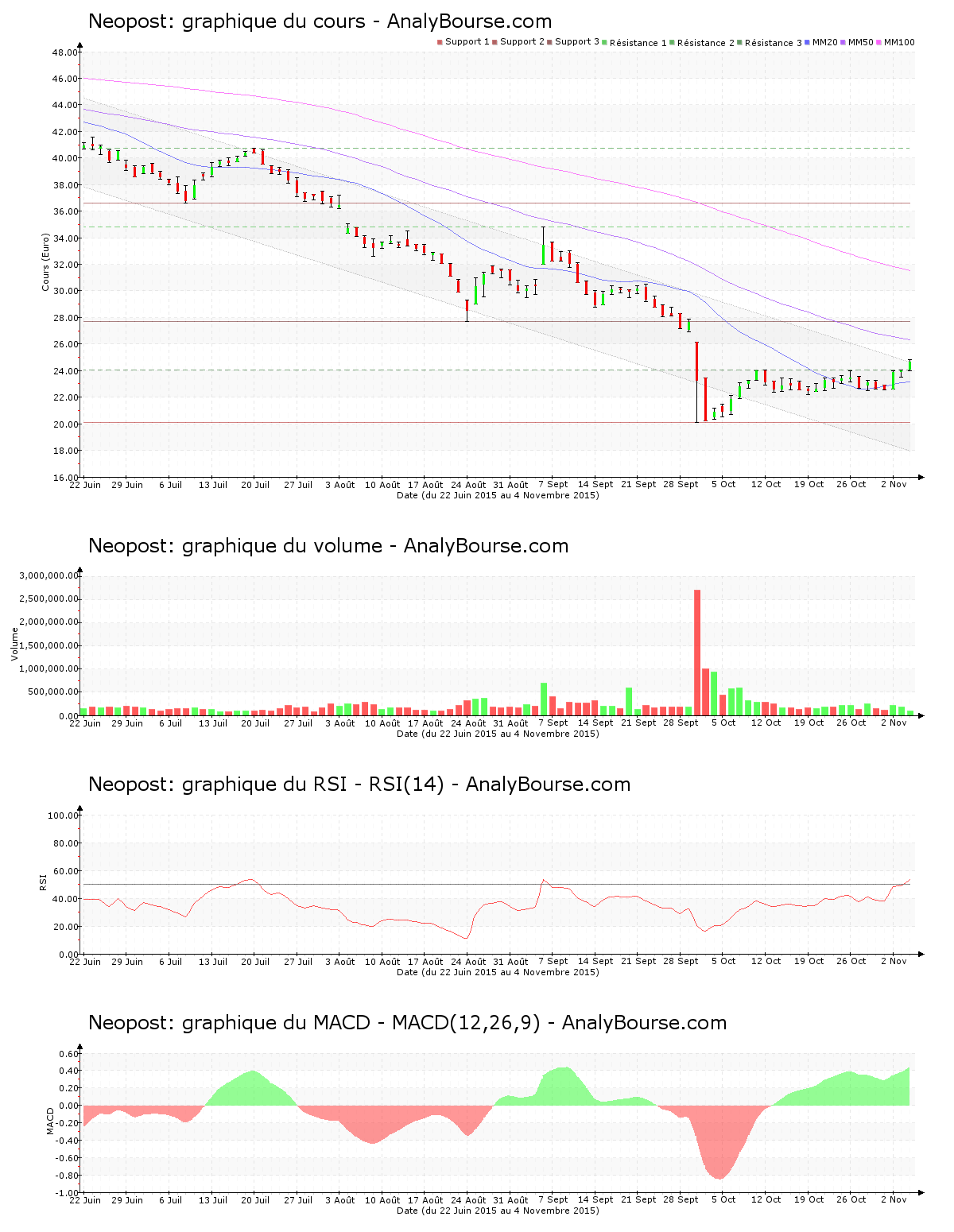Click the MM50 purple legend square
Viewport: 954px width, 1232px height.
(843, 42)
